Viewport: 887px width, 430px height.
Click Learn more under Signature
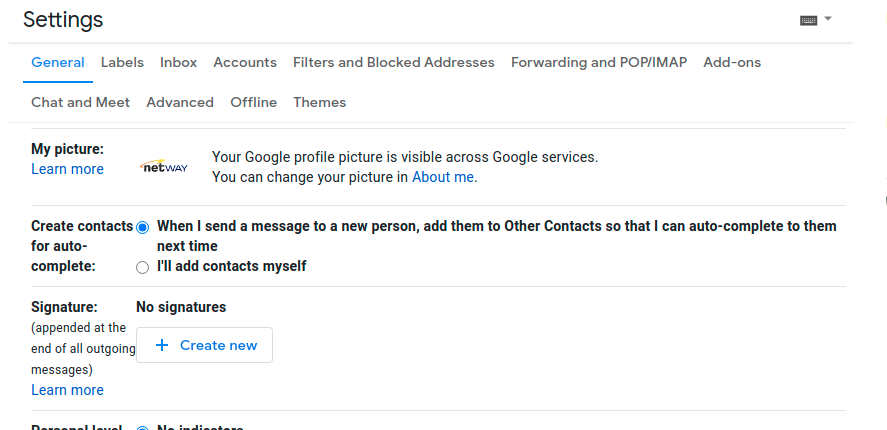pos(67,390)
